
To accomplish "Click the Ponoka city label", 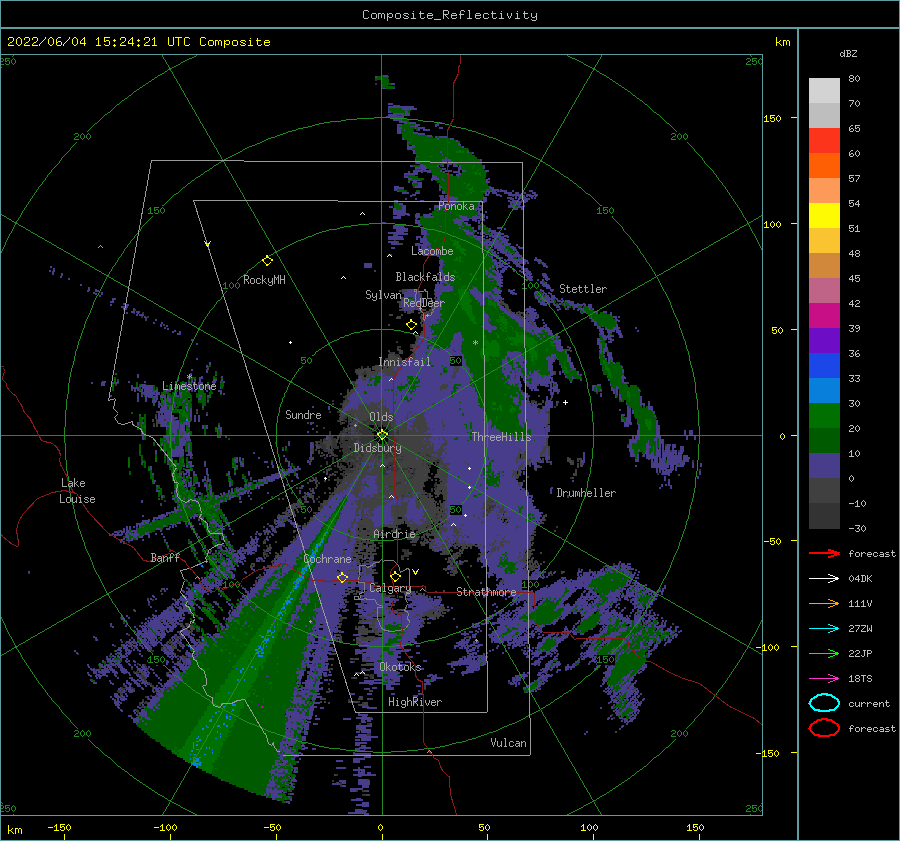I will (x=456, y=206).
